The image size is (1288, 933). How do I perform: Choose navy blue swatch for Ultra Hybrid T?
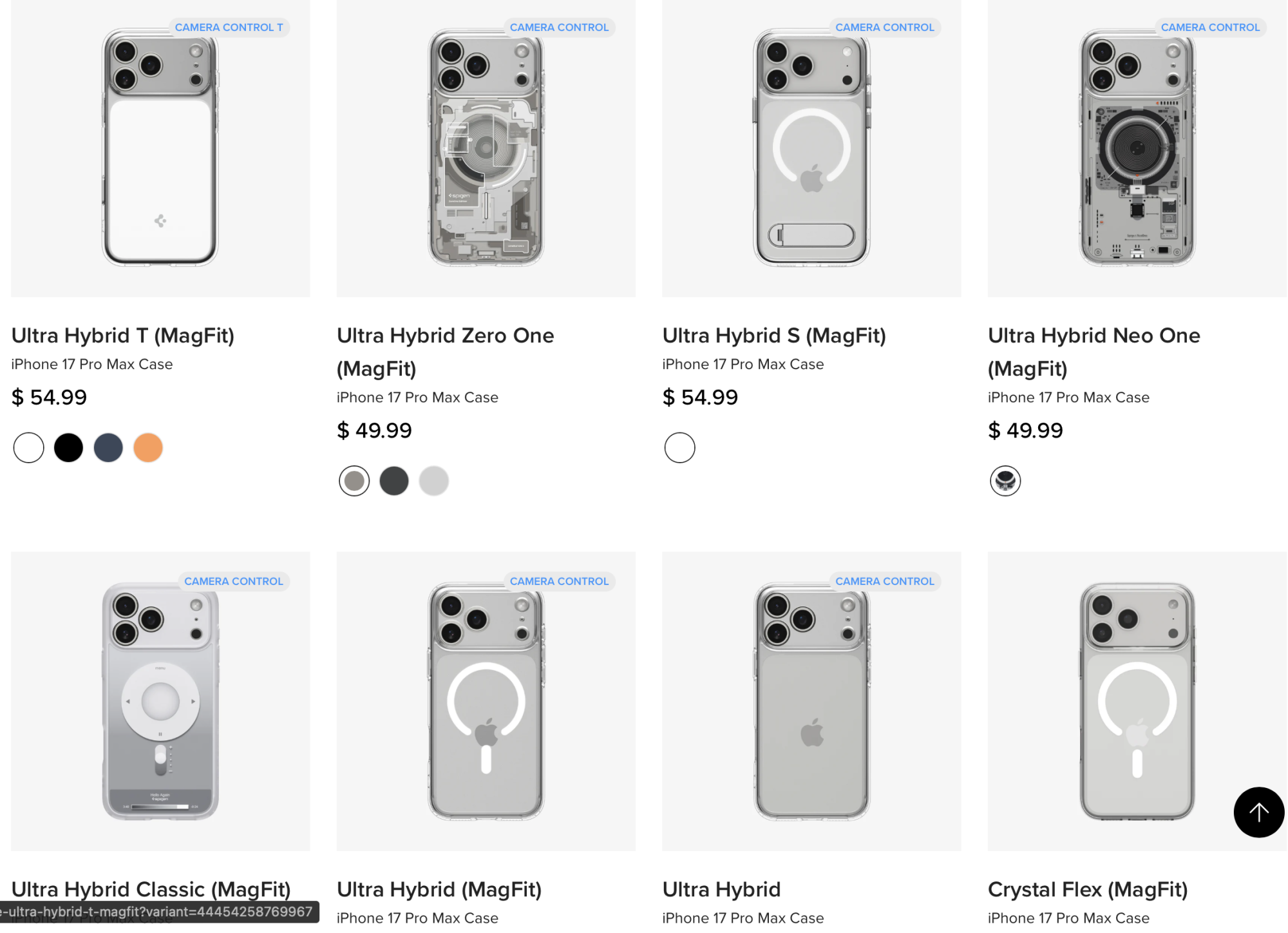pos(108,448)
